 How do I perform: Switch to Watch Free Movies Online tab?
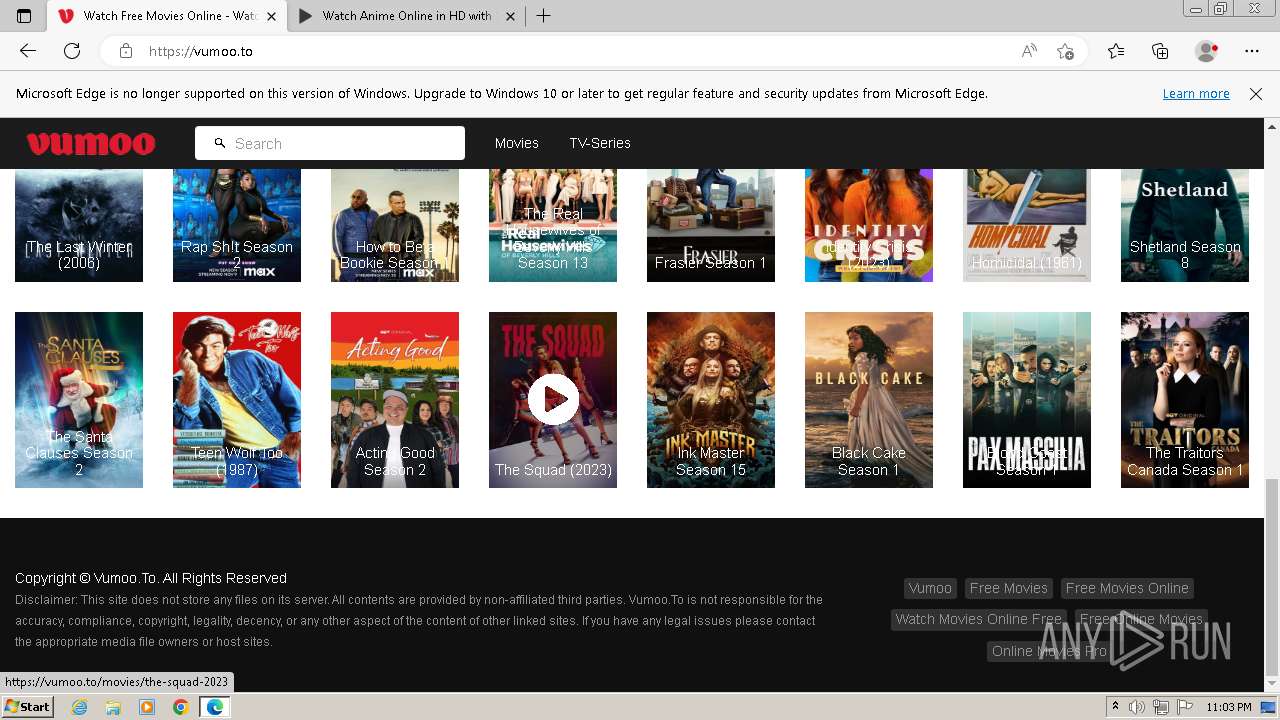tap(168, 16)
